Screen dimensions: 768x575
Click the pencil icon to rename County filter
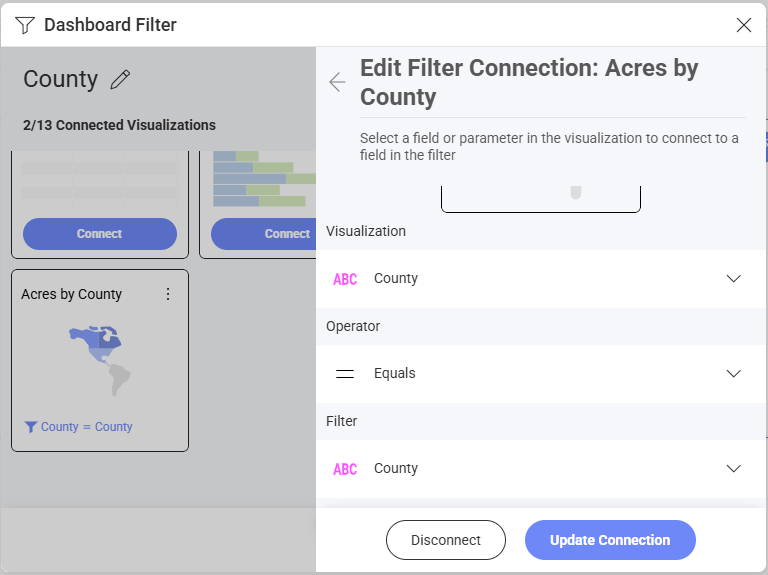[x=120, y=80]
